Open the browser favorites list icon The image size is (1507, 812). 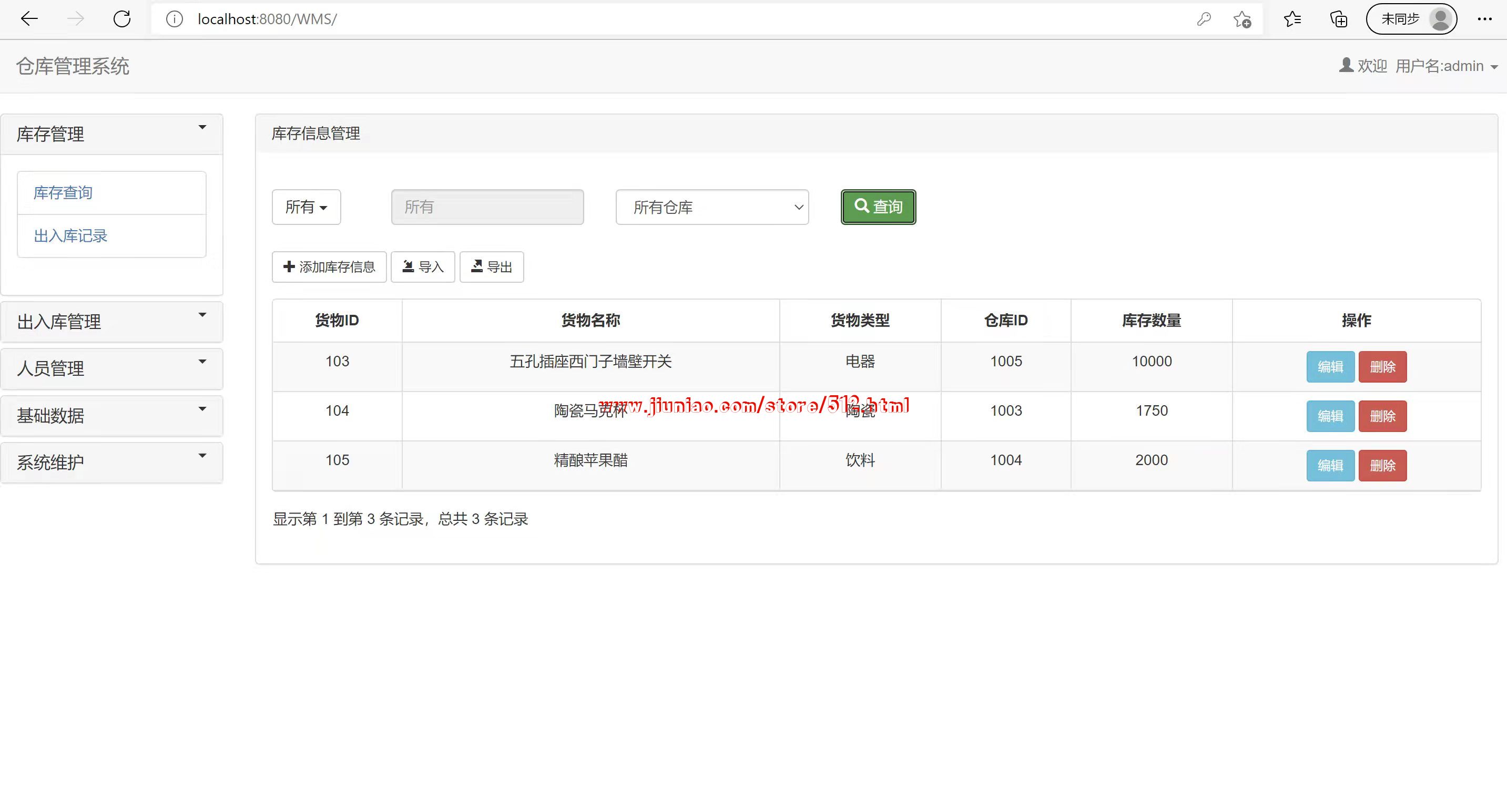1292,19
